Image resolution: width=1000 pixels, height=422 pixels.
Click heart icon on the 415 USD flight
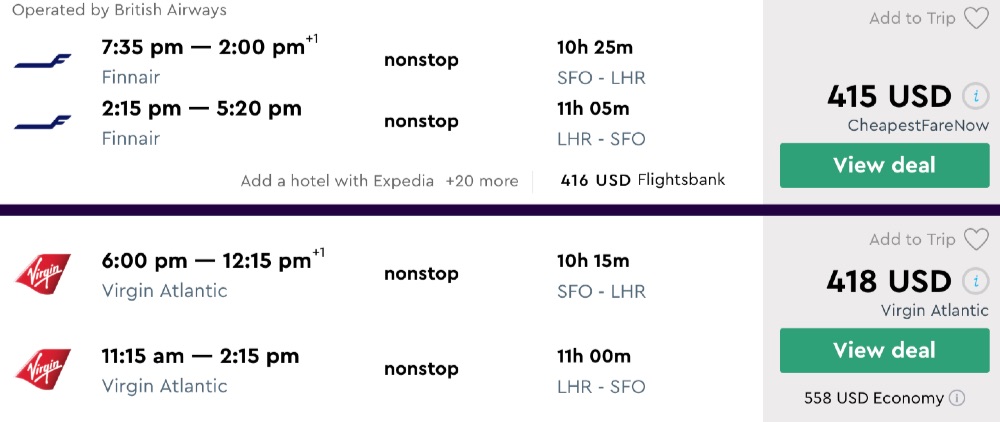pyautogui.click(x=976, y=18)
